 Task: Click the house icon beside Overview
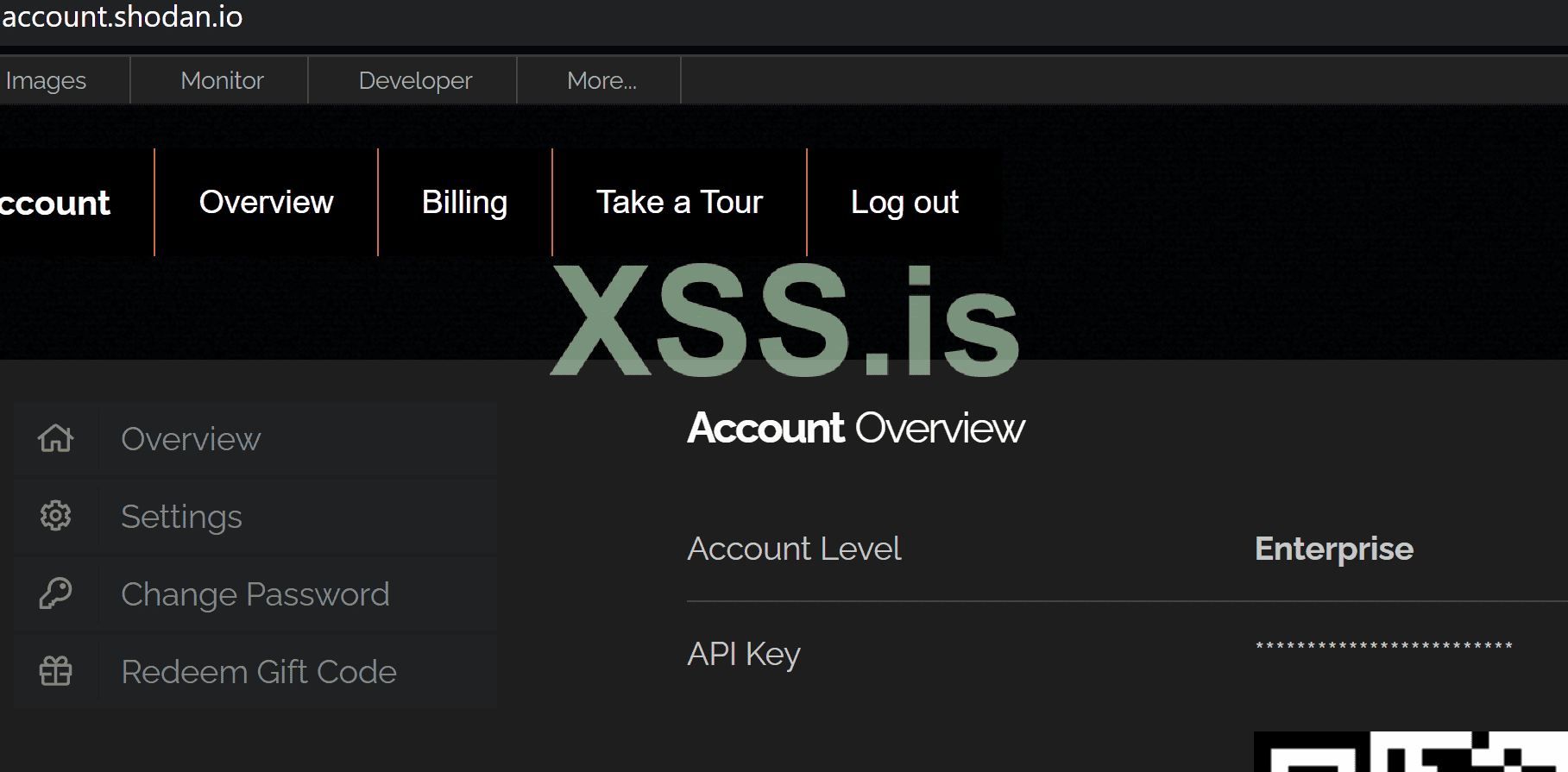(x=56, y=438)
